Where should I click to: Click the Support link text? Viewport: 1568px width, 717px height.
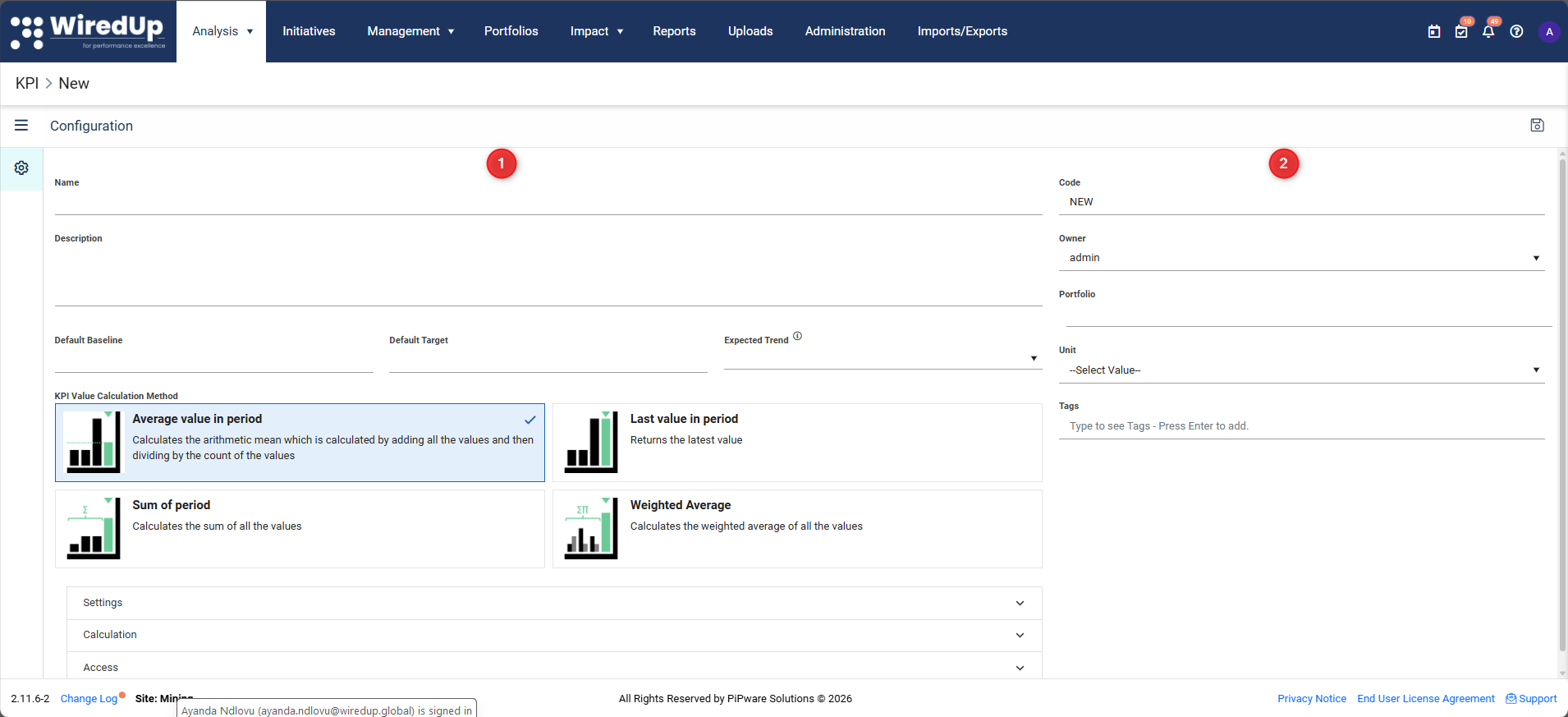pos(1538,698)
